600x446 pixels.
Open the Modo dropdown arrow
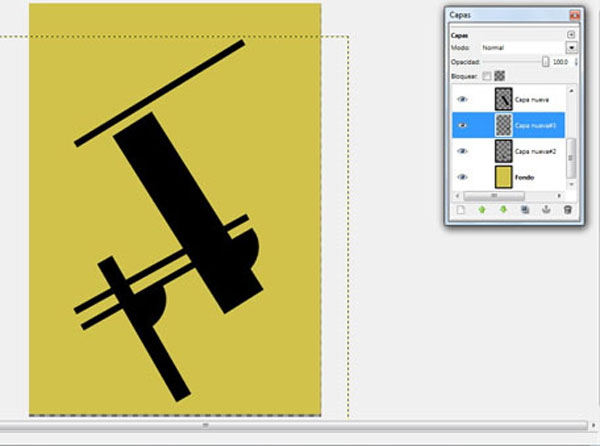point(571,48)
